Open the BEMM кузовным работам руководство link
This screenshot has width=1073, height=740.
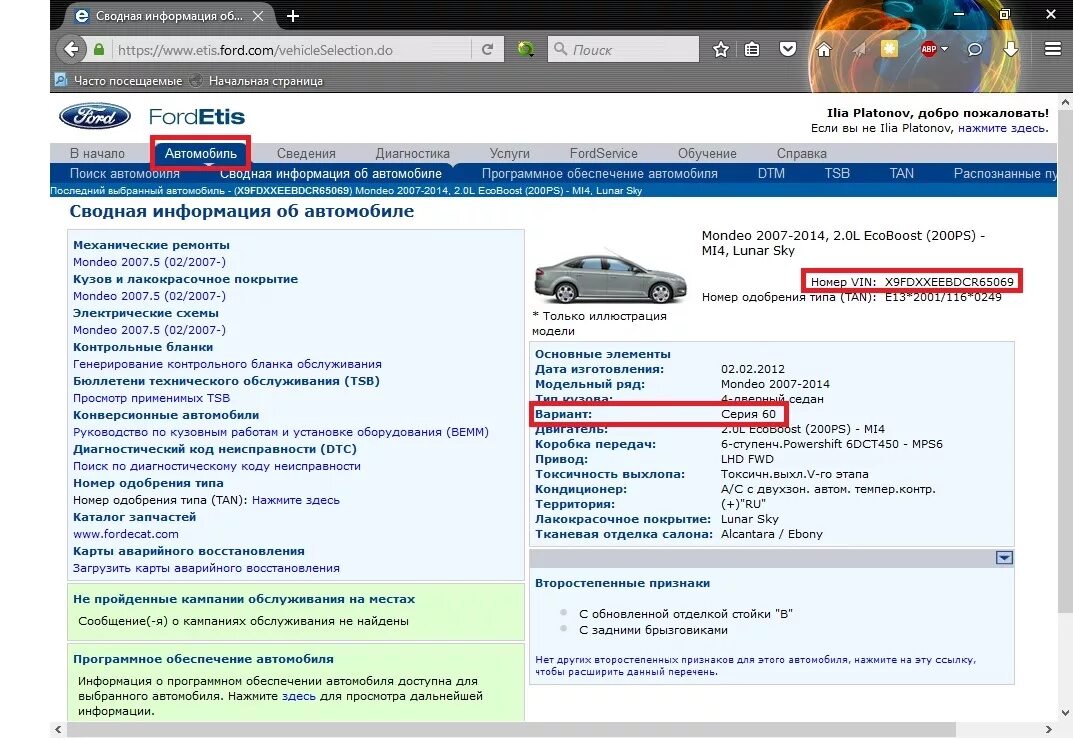point(281,432)
